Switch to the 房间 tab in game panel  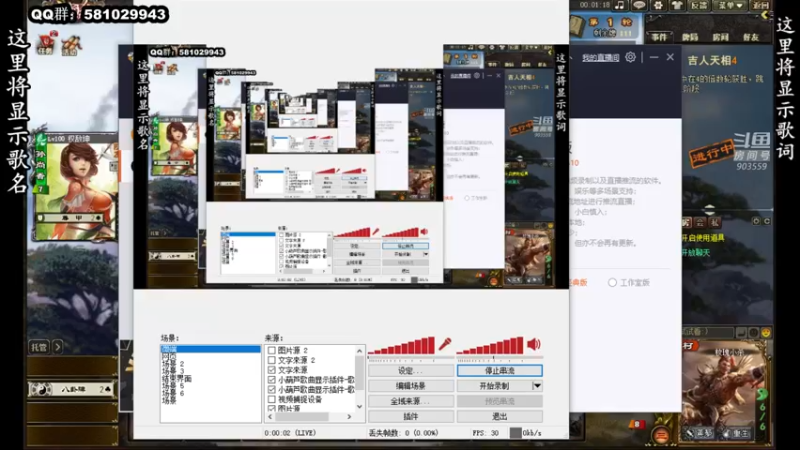pyautogui.click(x=720, y=37)
